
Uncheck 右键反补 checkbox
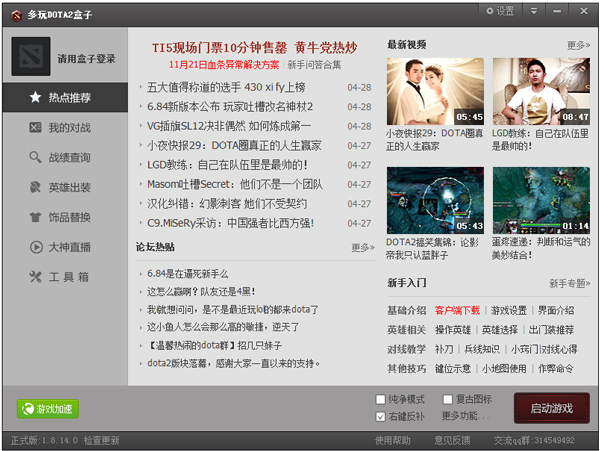(381, 416)
